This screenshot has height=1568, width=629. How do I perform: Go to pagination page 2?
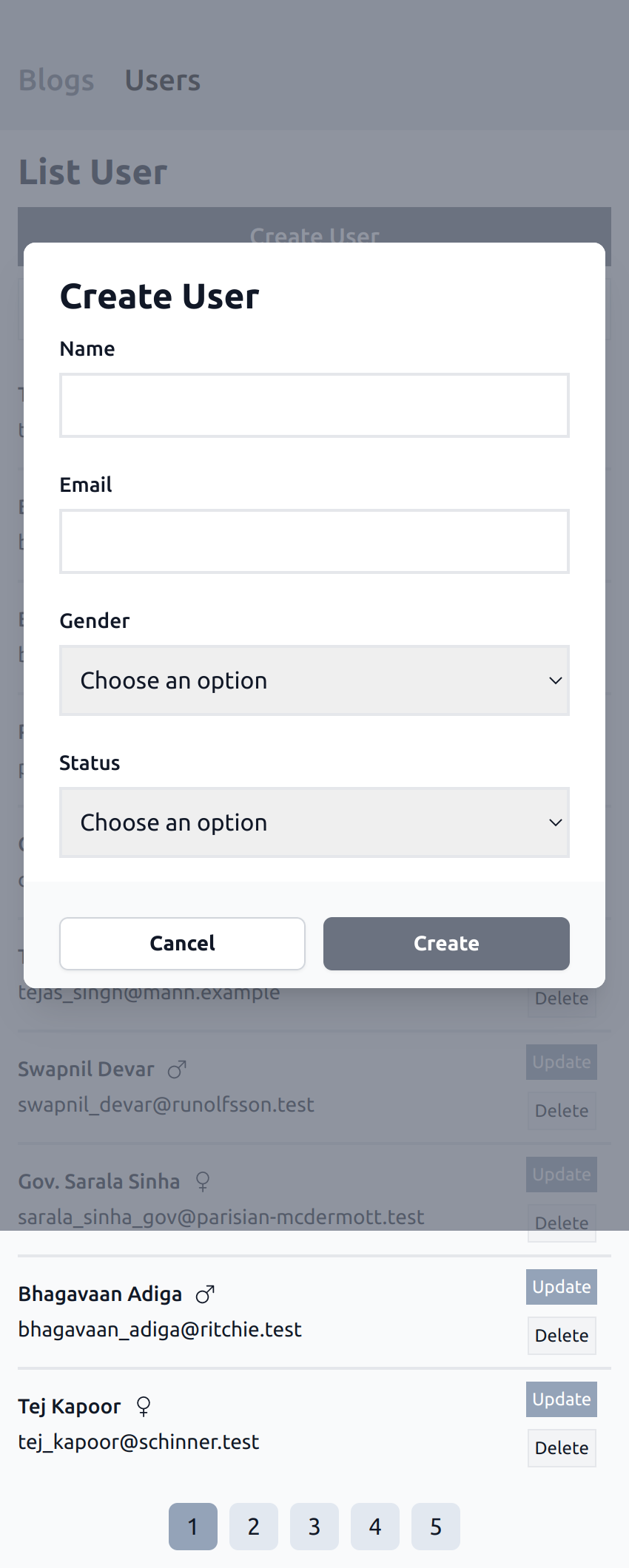[x=254, y=1527]
